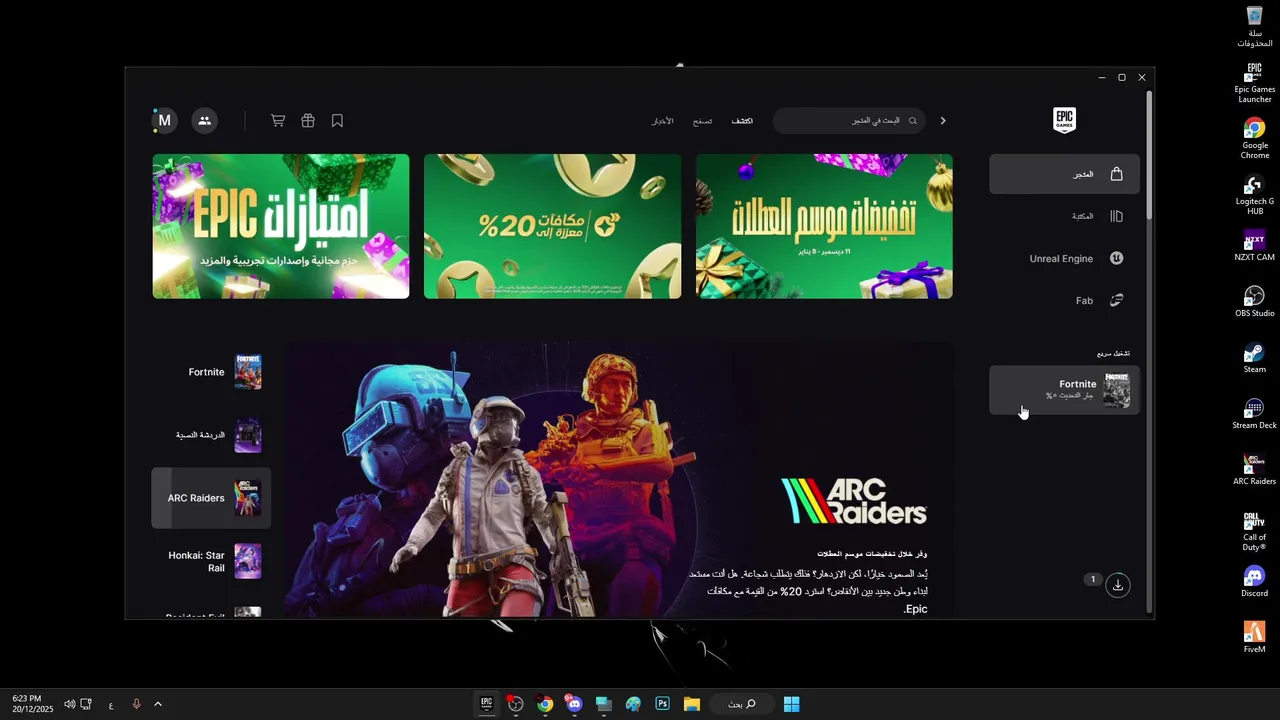
Task: Open FiveM desktop icon
Action: pos(1254,638)
